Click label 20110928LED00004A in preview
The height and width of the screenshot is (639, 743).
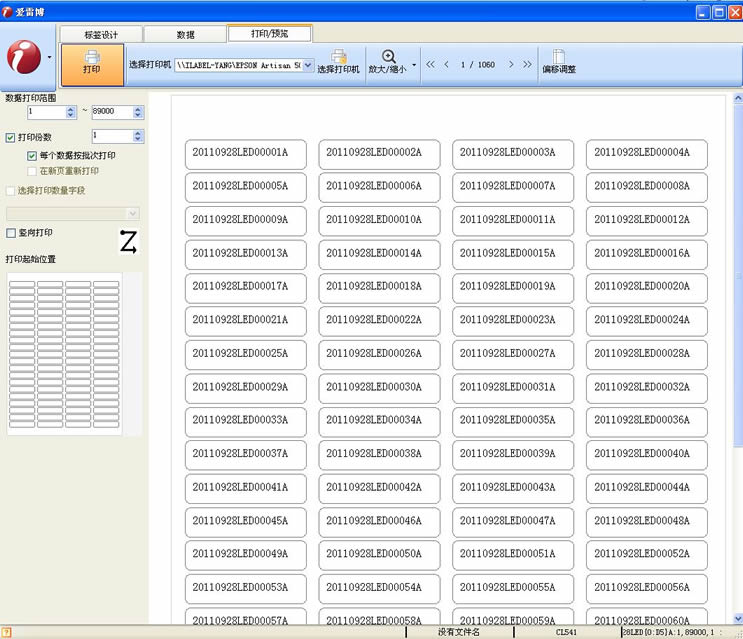[646, 154]
